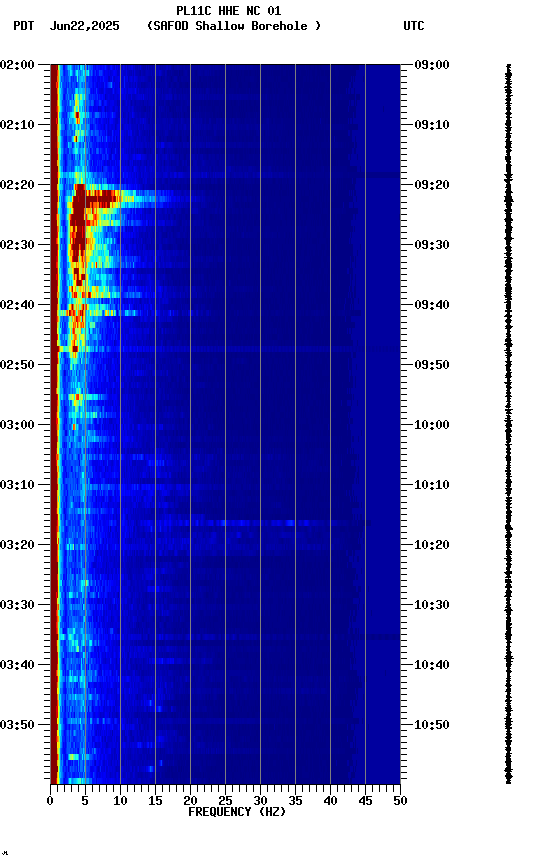Click the '10:50' UTC time label

pos(432,725)
